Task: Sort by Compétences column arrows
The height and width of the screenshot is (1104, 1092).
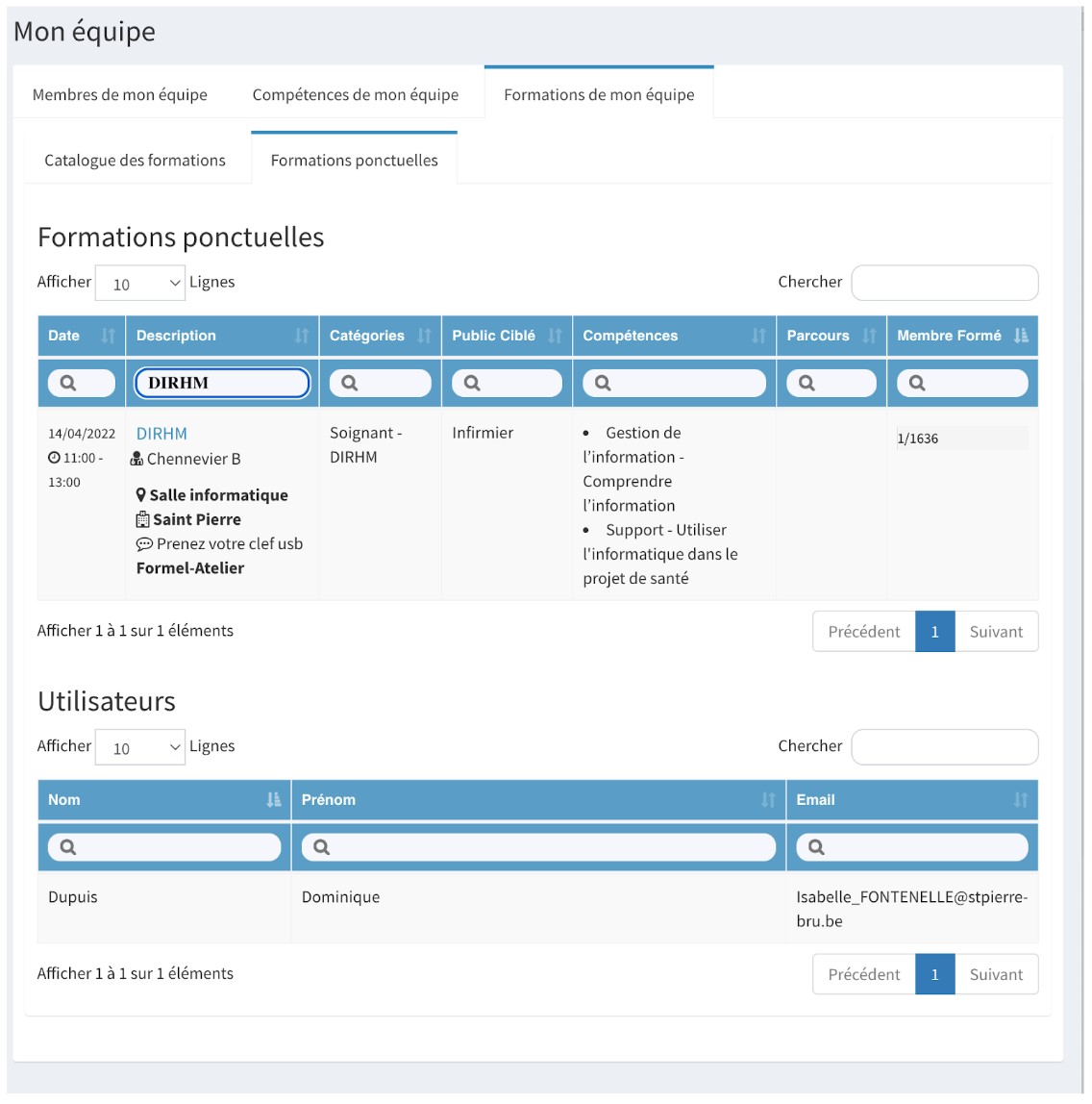Action: [x=758, y=336]
